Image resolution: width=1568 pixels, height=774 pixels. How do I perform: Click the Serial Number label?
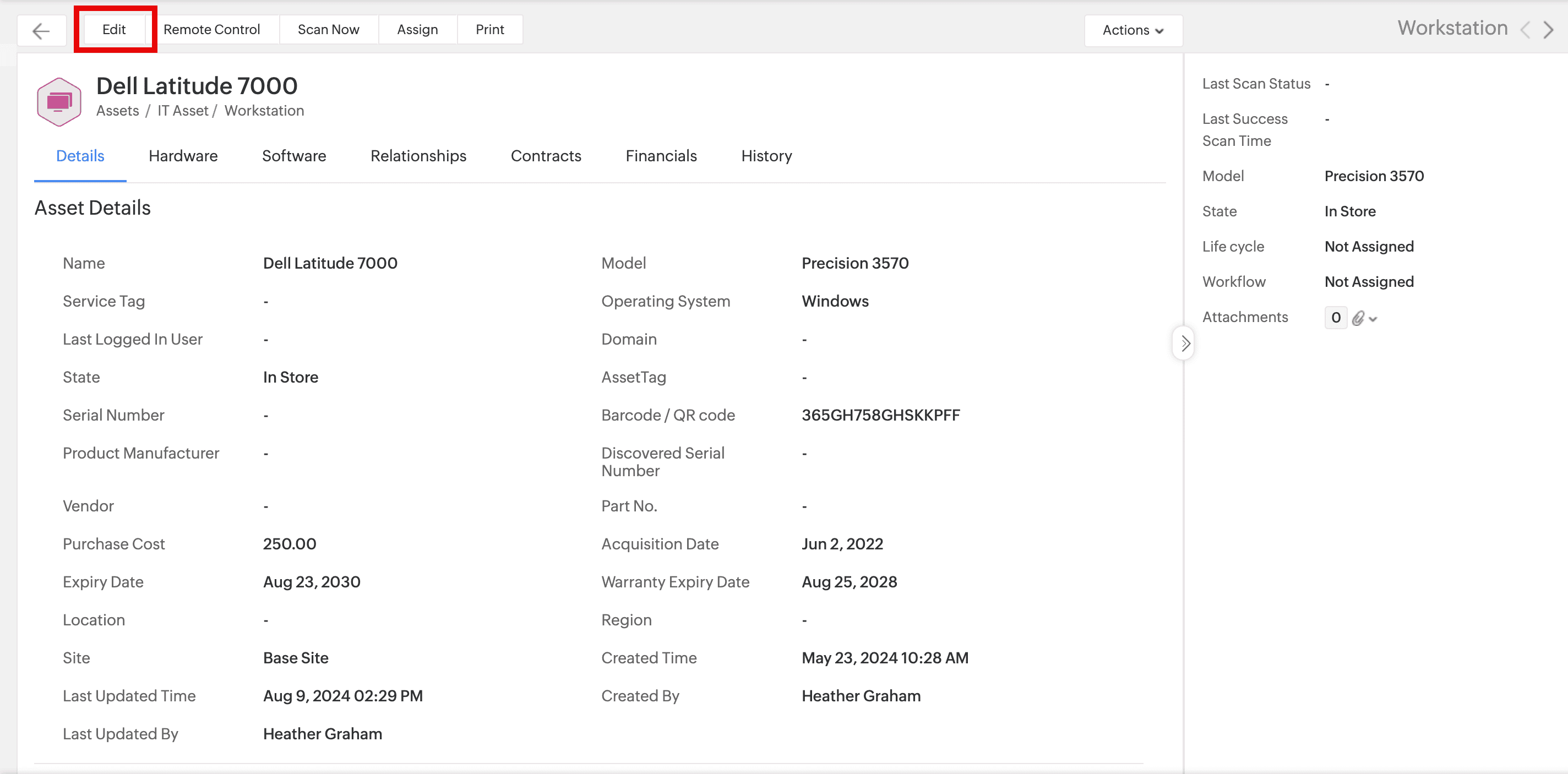click(x=114, y=415)
